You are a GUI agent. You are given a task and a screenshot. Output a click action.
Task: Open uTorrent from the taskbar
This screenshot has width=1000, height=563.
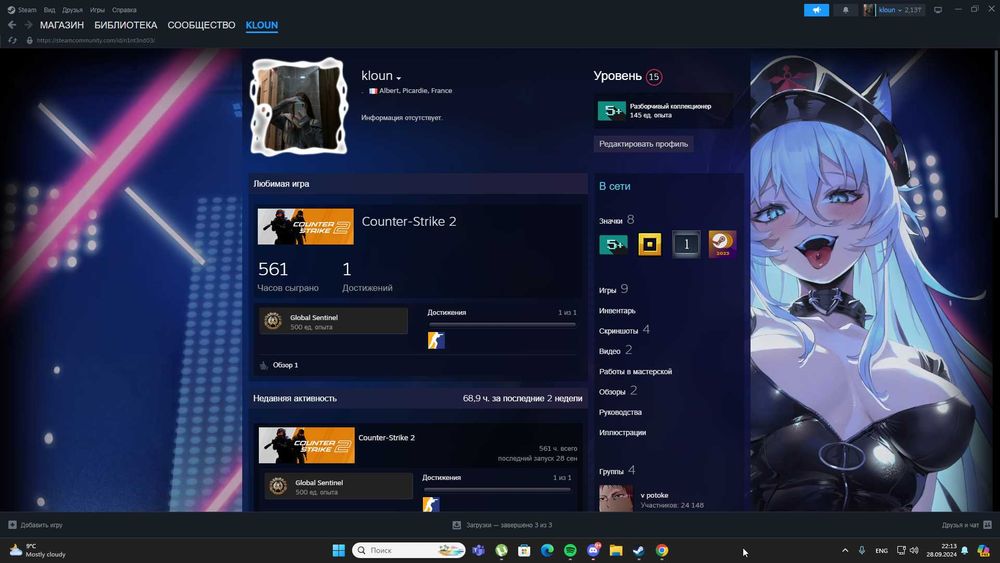501,550
